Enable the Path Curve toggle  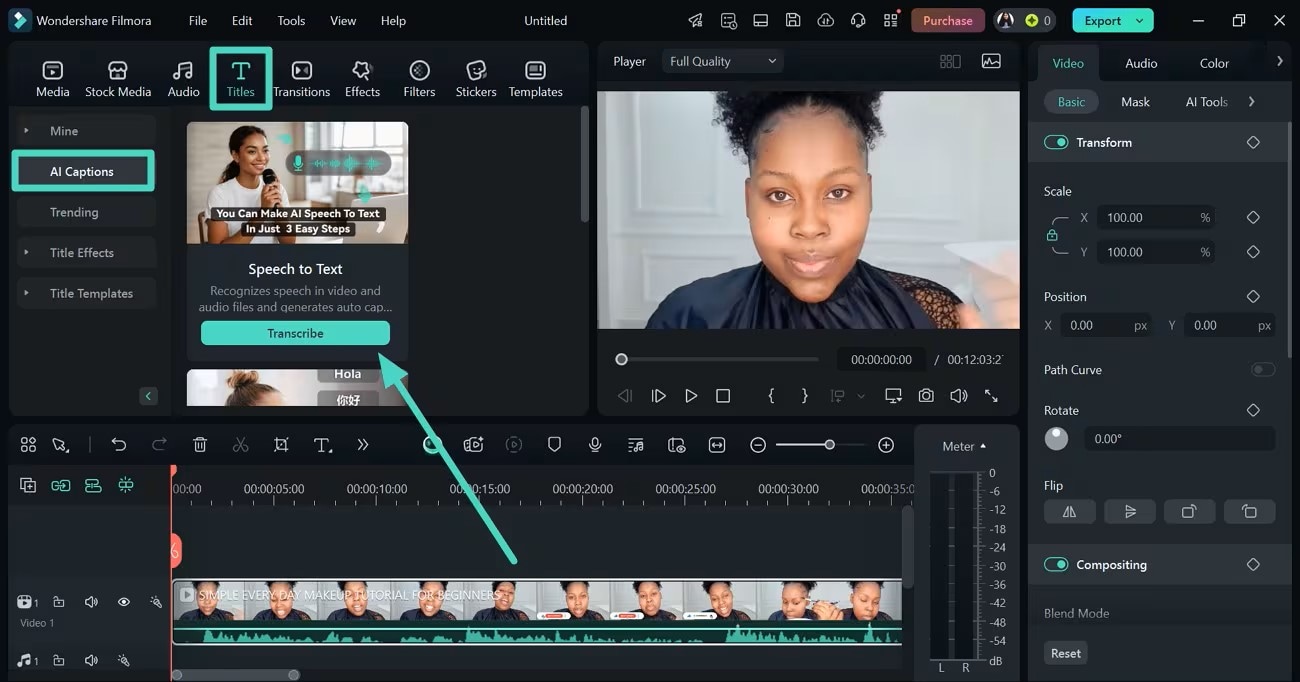click(1262, 369)
